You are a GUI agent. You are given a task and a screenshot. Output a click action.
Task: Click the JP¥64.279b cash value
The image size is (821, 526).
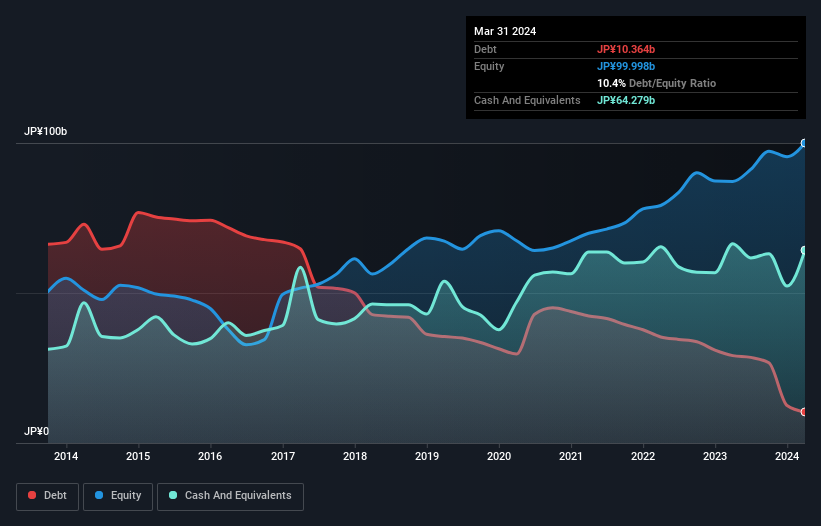pyautogui.click(x=626, y=100)
